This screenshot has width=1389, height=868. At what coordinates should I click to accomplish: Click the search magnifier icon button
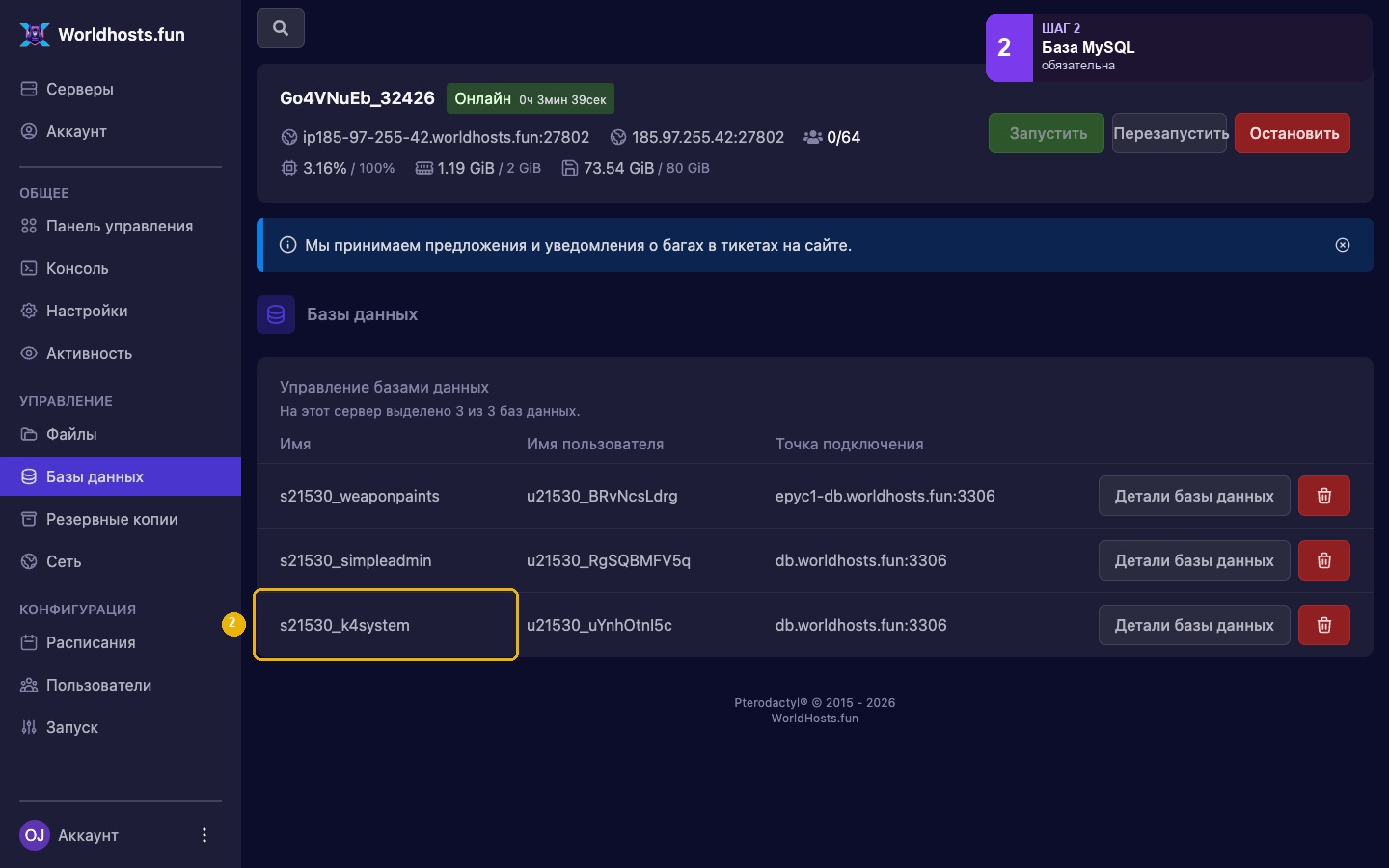[281, 28]
